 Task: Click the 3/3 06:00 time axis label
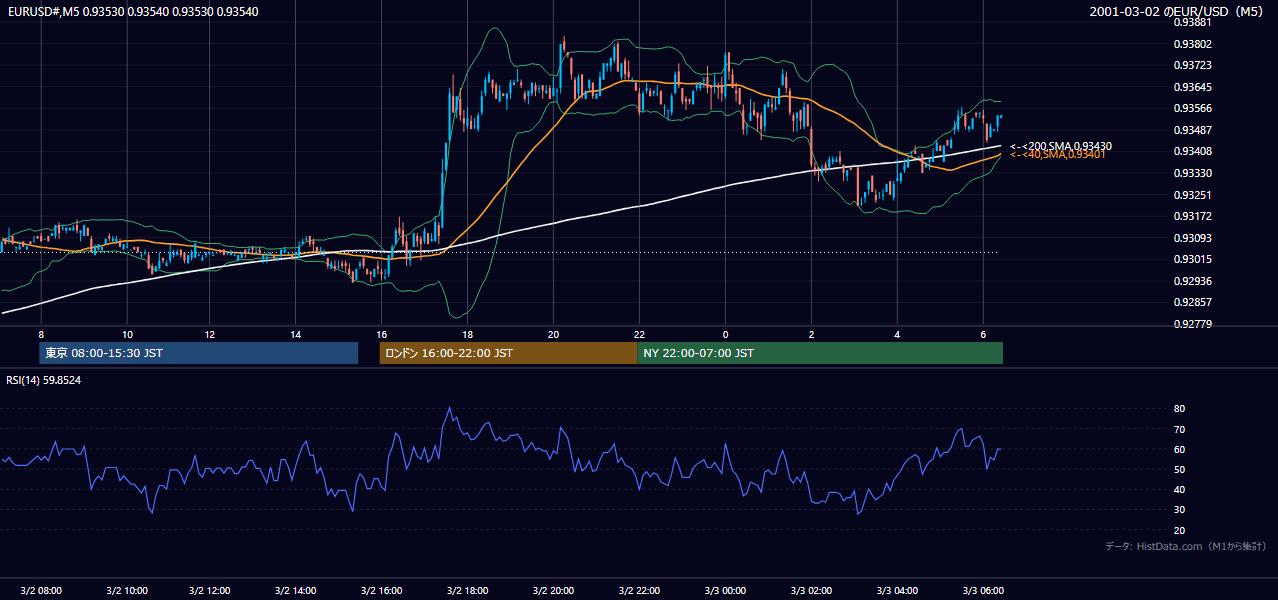click(x=984, y=591)
